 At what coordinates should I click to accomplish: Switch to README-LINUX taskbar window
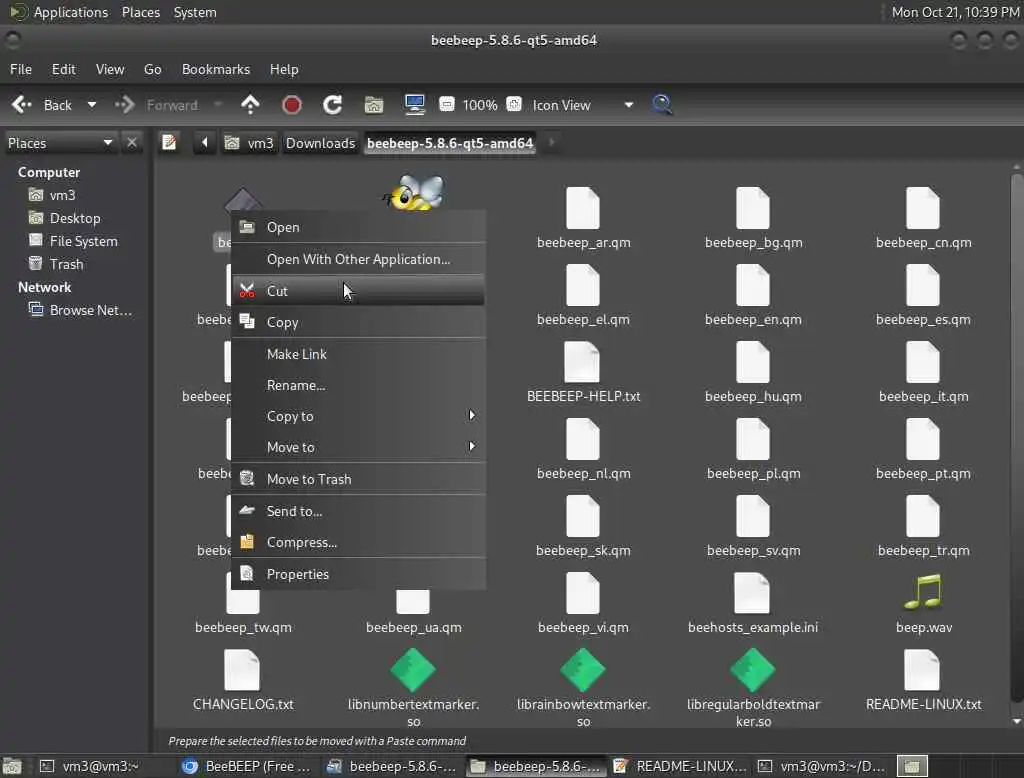click(x=680, y=766)
